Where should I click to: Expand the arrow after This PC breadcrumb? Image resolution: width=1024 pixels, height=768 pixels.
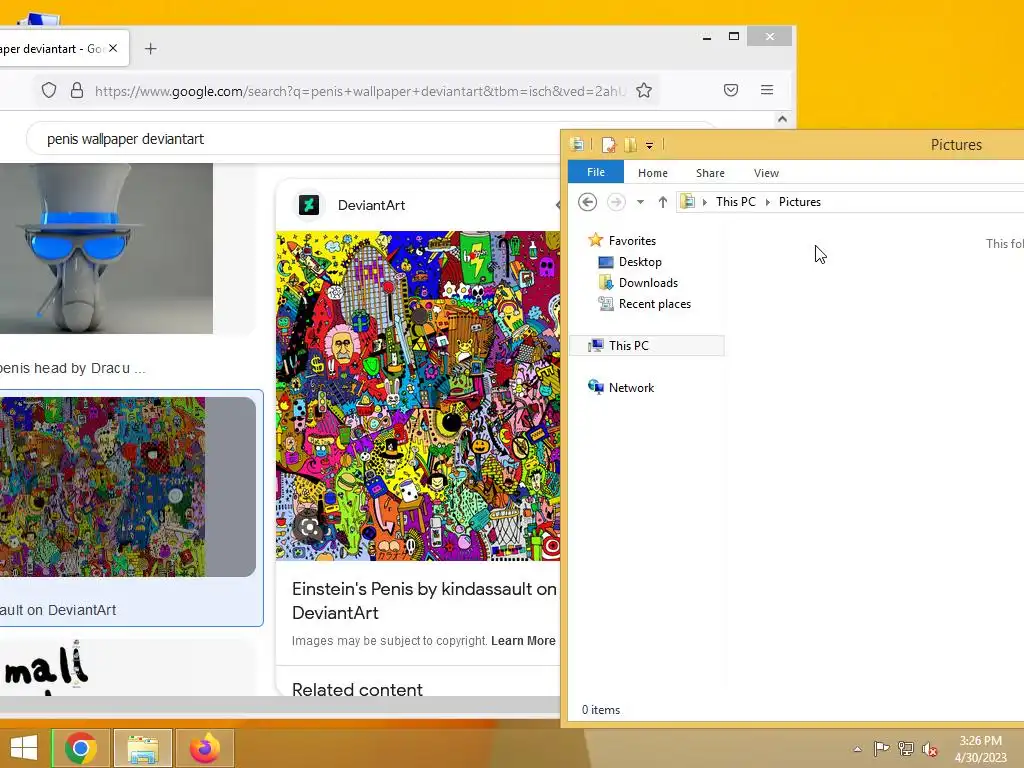click(767, 202)
